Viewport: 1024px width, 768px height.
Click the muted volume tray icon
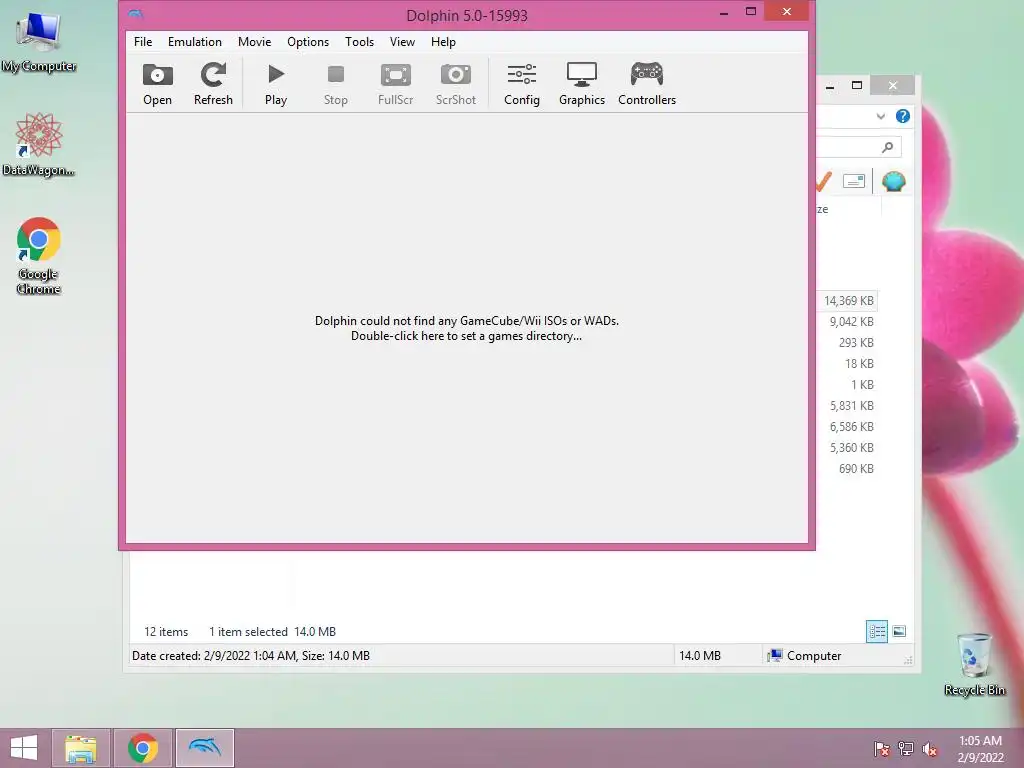[929, 749]
